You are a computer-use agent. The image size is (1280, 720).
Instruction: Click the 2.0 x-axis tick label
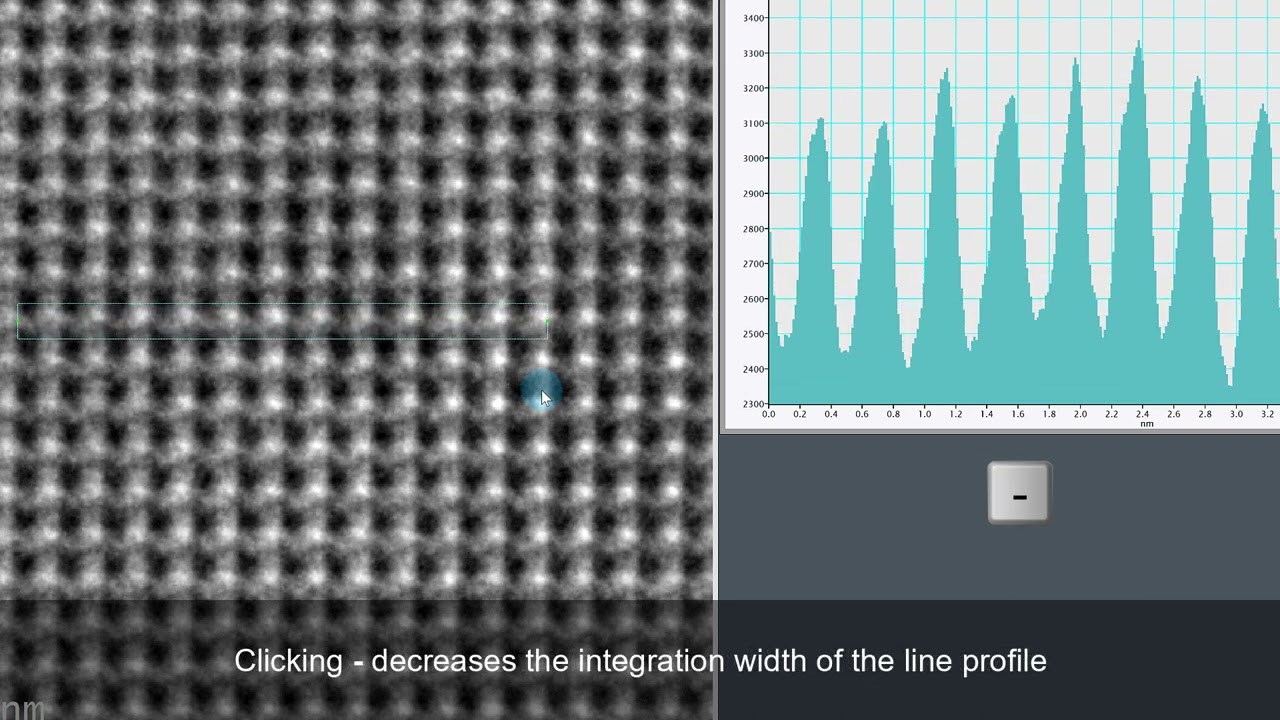(x=1080, y=413)
